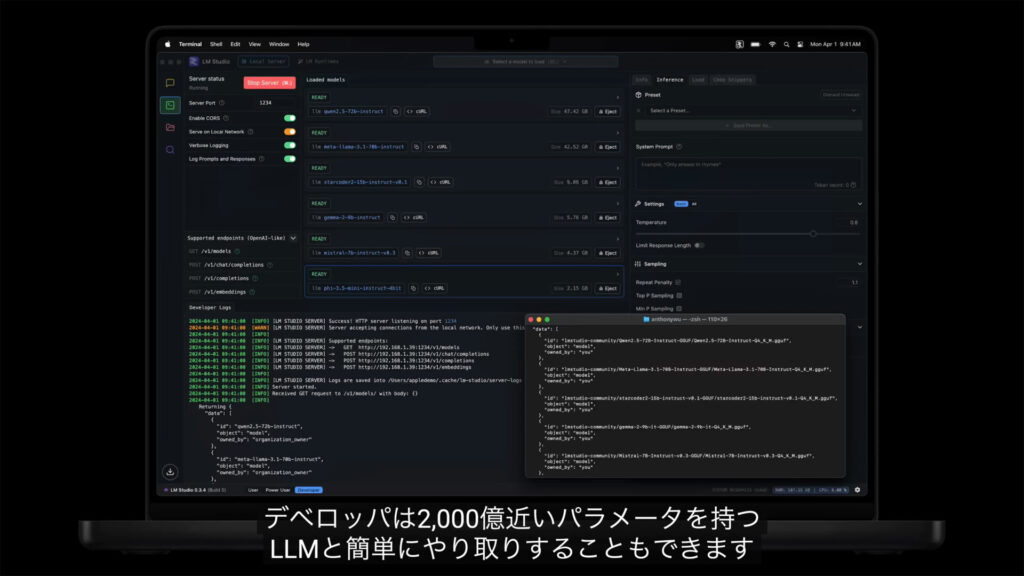Open Control Center in the menu bar

click(800, 44)
